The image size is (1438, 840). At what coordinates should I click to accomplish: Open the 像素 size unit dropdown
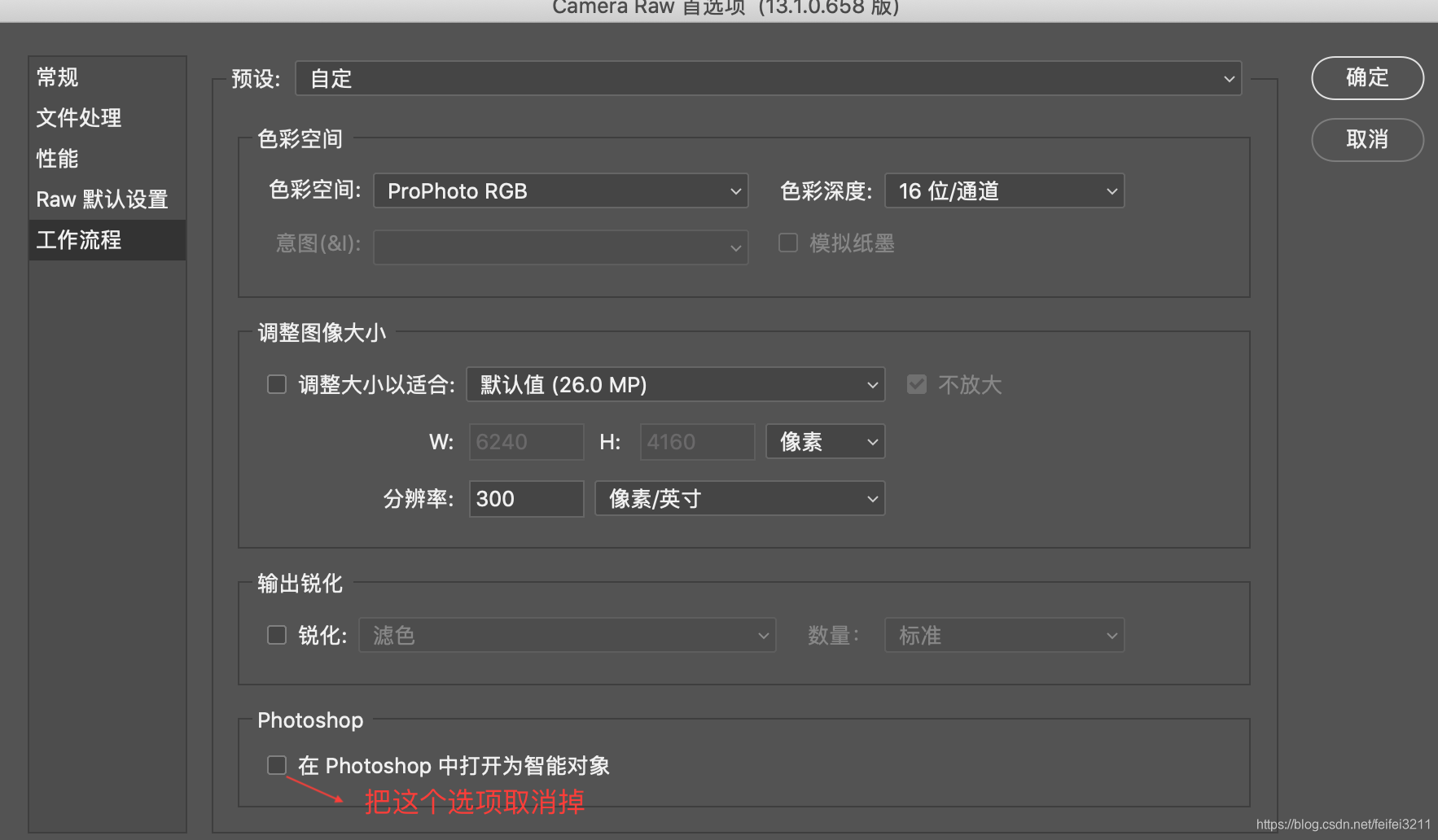825,442
